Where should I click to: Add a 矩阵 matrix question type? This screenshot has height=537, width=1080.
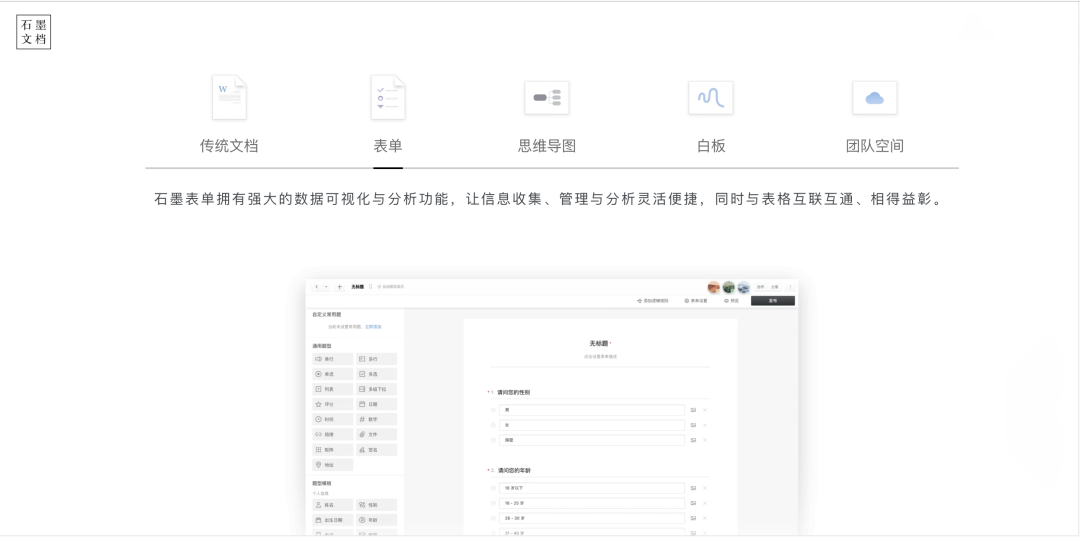[x=333, y=450]
